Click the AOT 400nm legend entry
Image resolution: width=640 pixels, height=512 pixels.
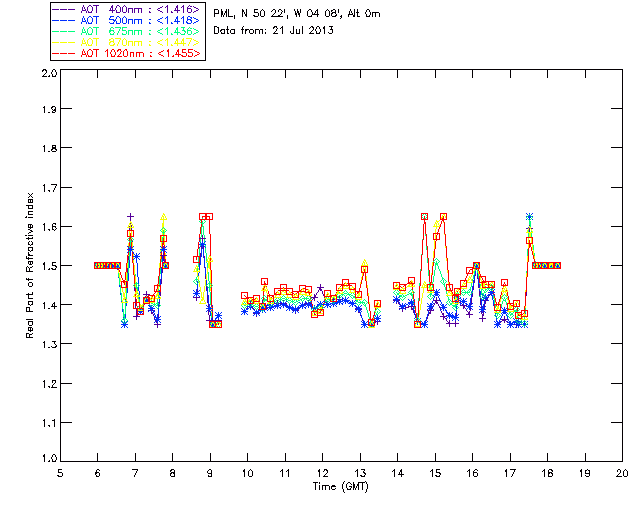pos(127,9)
